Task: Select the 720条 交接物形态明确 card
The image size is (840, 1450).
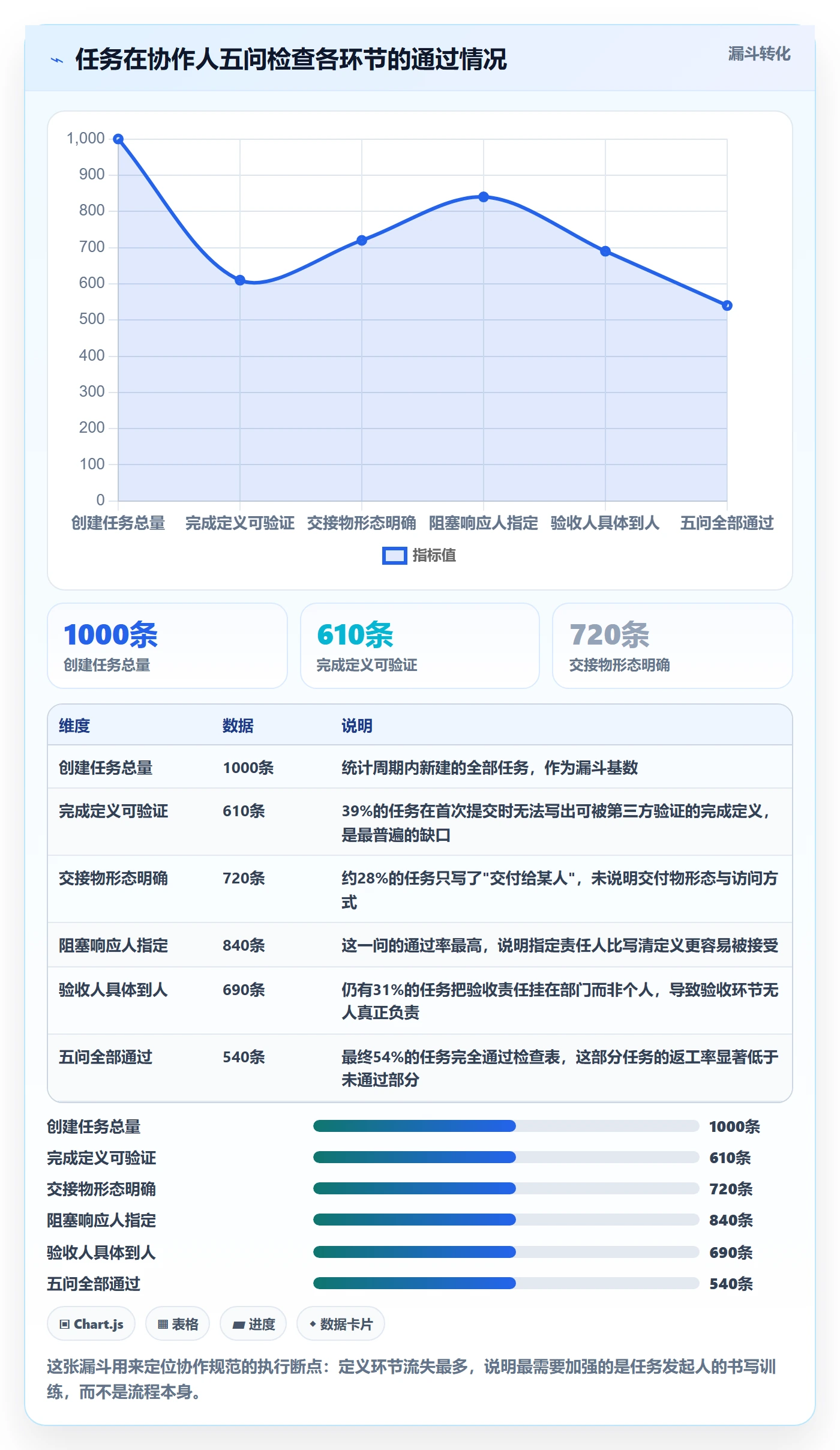Action: coord(673,646)
